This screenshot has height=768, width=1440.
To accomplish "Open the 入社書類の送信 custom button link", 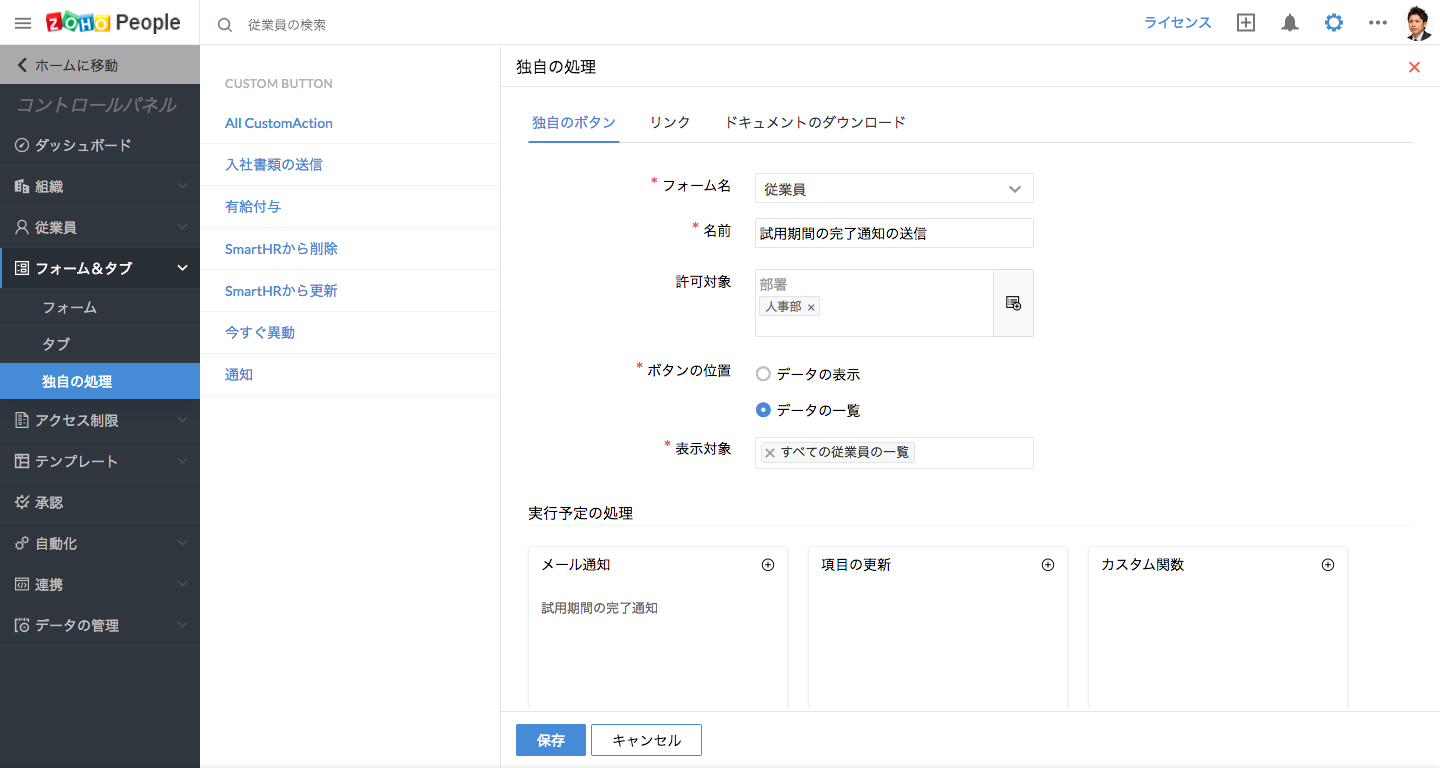I will 274,165.
